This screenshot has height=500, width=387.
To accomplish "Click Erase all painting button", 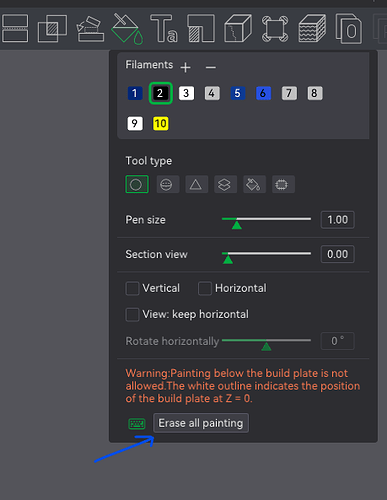I will pyautogui.click(x=201, y=423).
